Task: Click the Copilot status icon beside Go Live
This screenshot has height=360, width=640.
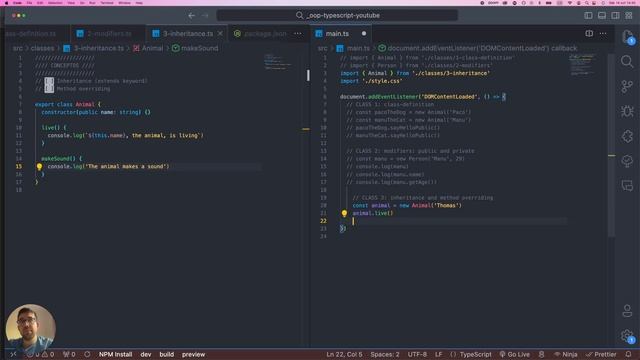Action: (542, 354)
